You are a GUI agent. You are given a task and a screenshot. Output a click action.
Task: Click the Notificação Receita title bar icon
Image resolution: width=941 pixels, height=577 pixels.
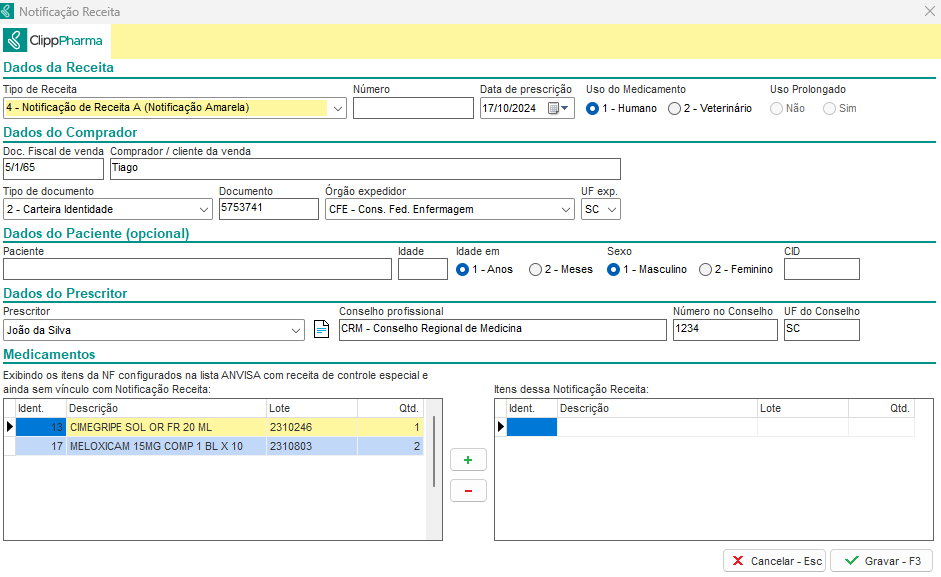click(9, 11)
